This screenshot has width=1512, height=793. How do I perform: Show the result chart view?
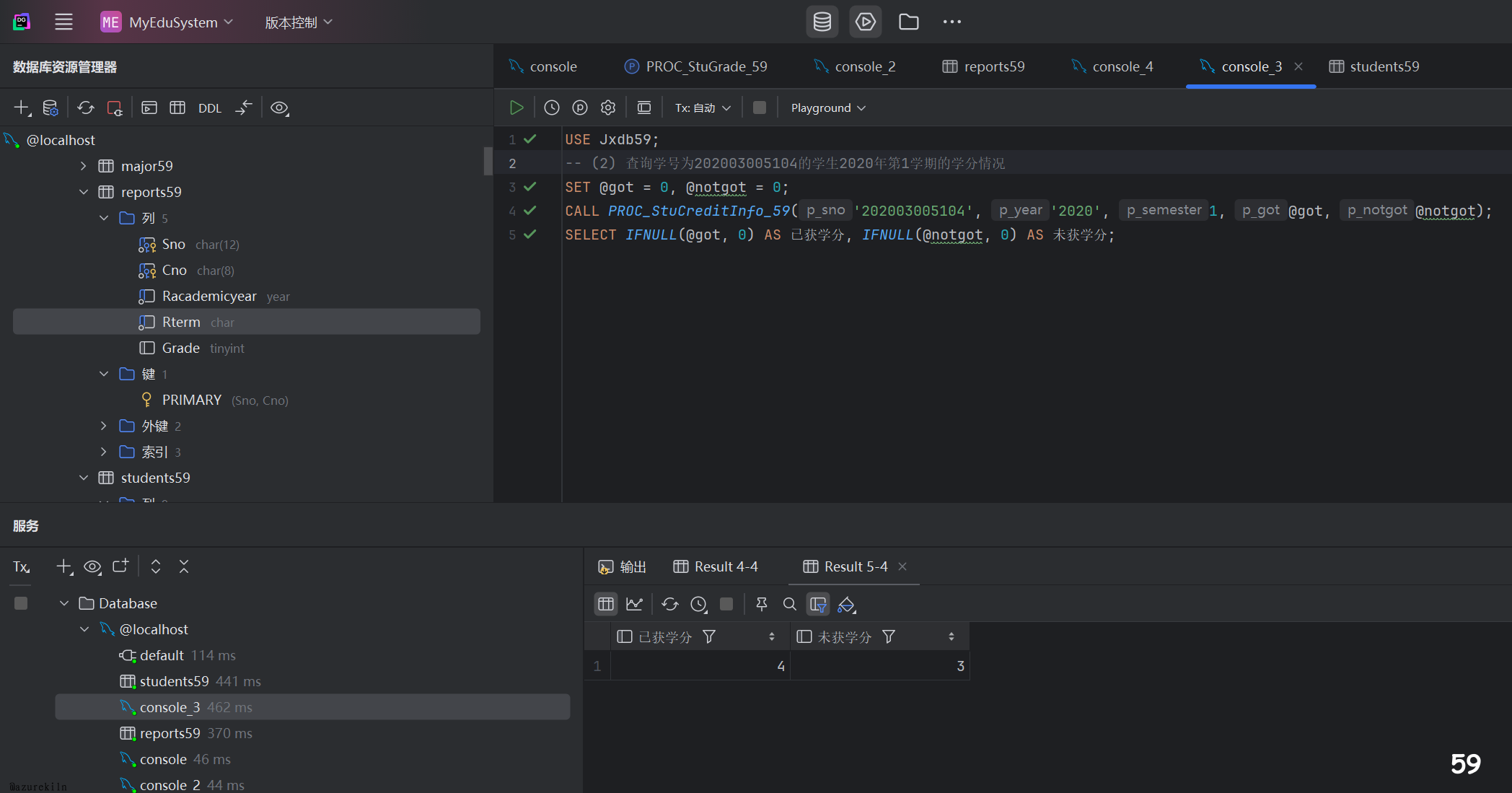[635, 604]
